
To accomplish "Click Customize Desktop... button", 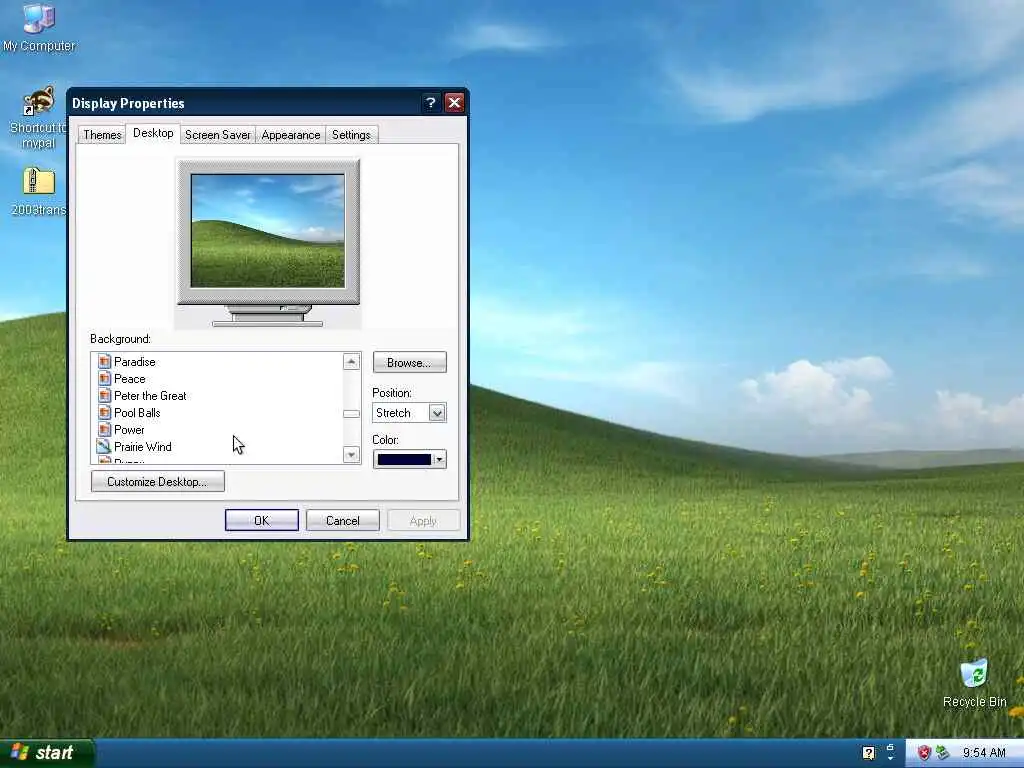I will 157,481.
